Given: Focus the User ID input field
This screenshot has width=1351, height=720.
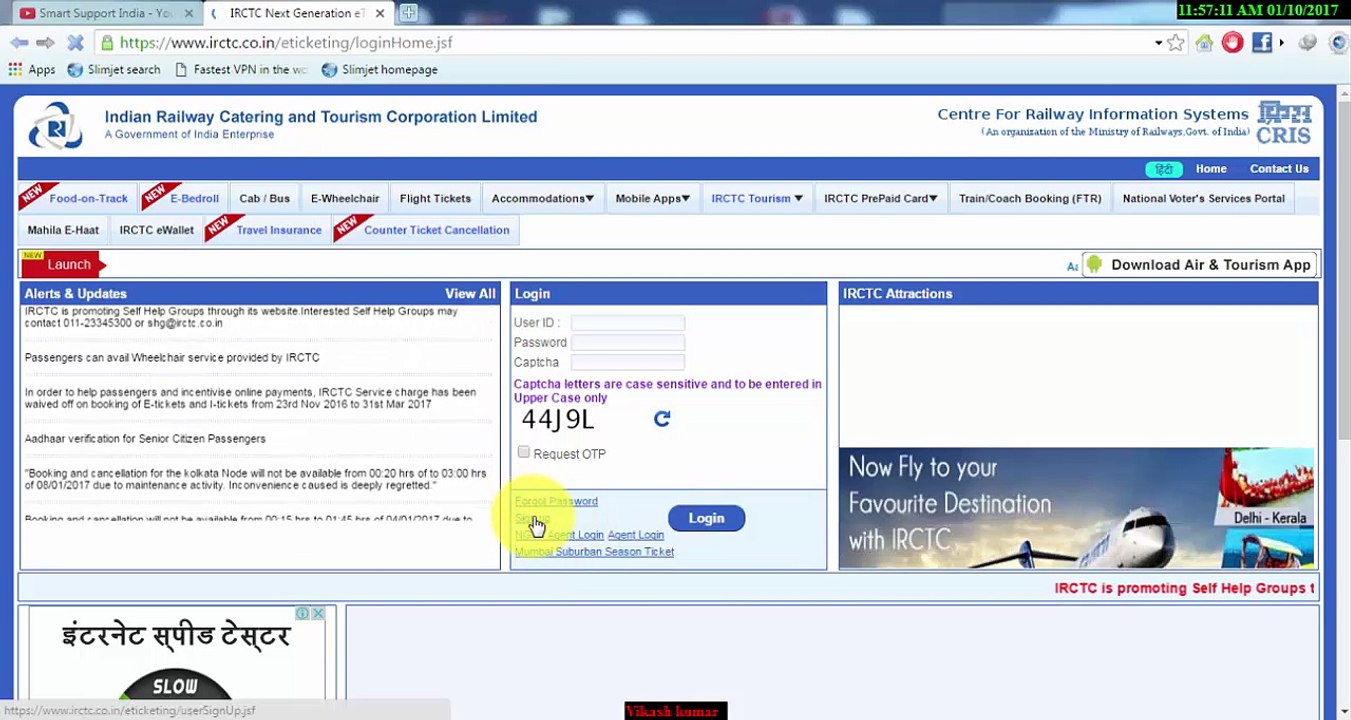Looking at the screenshot, I should [628, 323].
